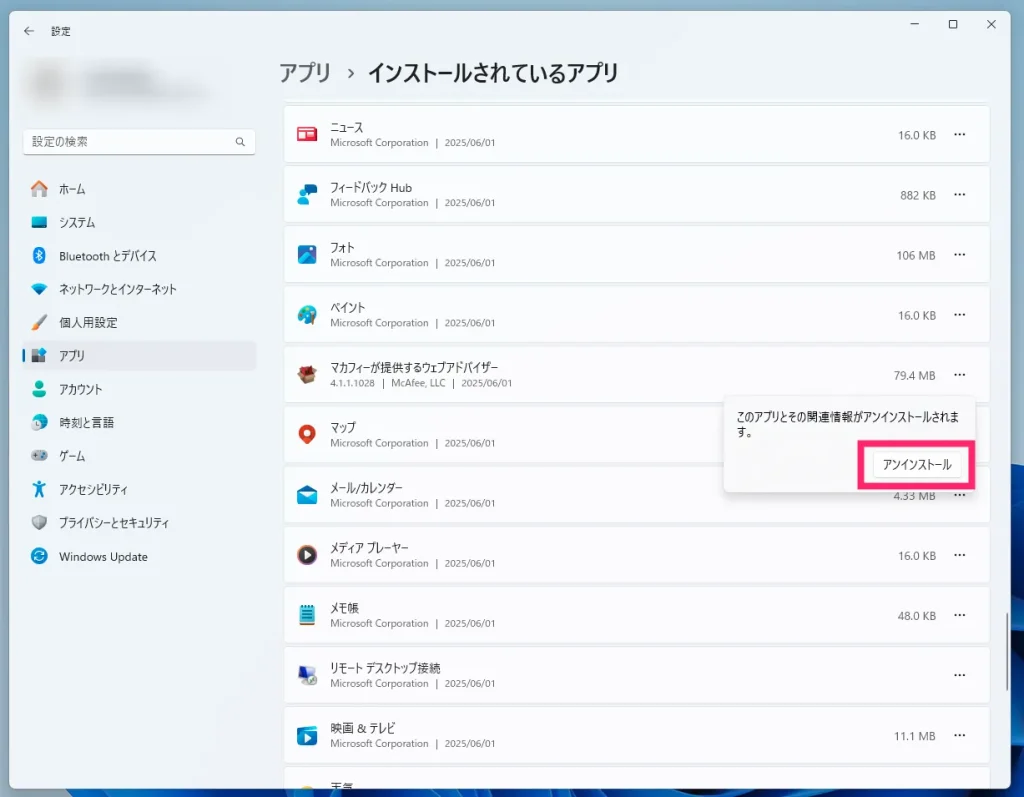Image resolution: width=1024 pixels, height=797 pixels.
Task: Click the 106 MB size value
Action: pos(916,255)
